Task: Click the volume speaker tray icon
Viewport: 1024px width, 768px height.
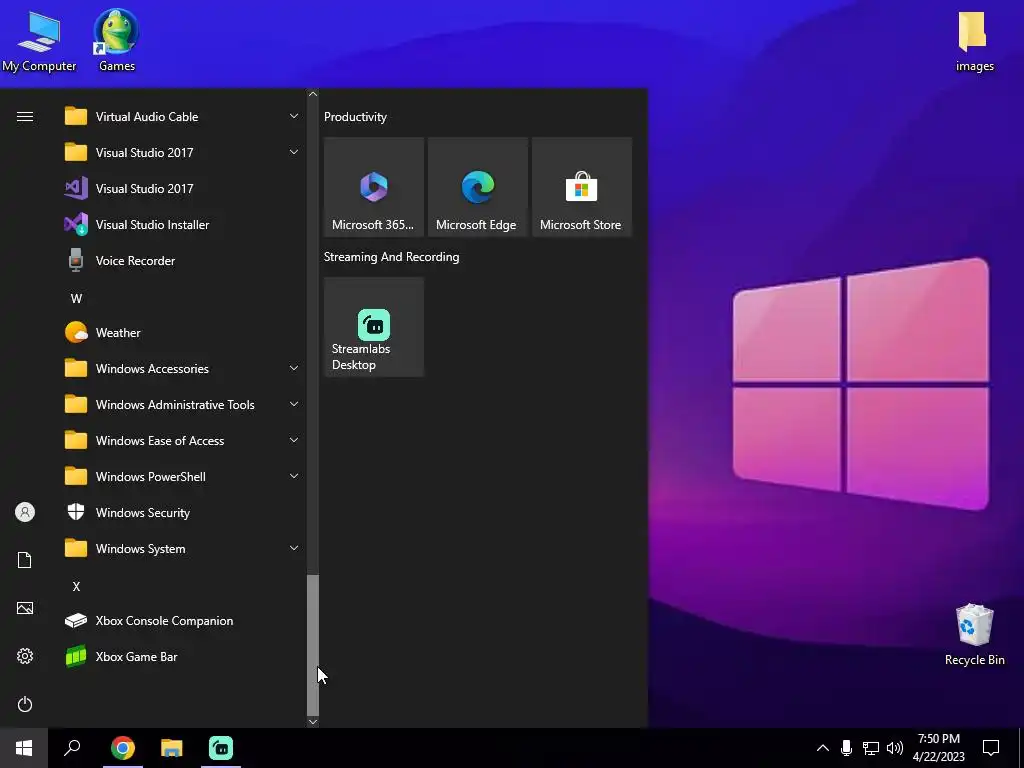Action: 895,748
